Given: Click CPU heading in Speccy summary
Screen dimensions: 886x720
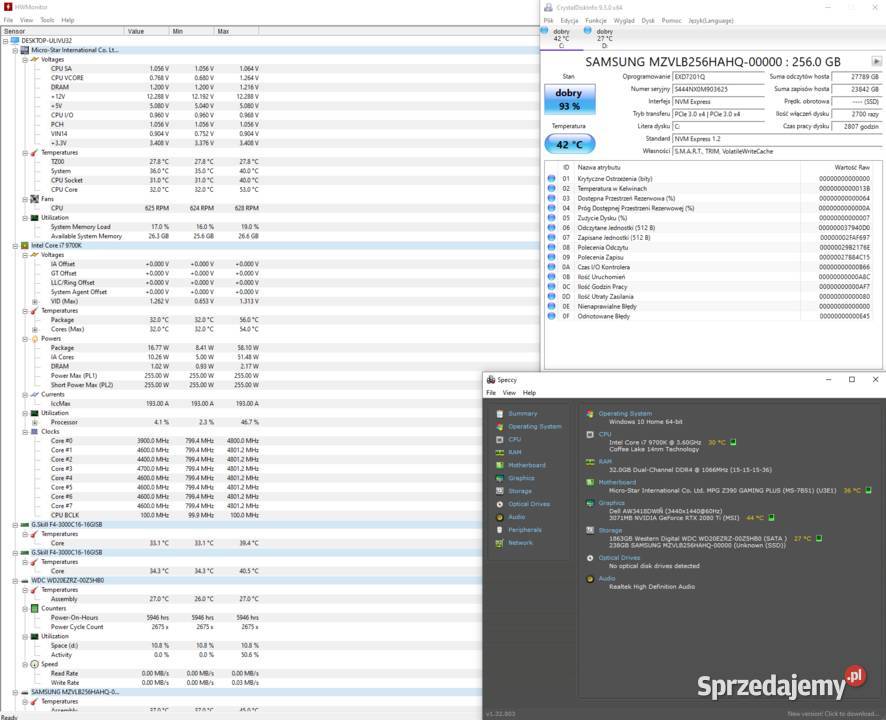Looking at the screenshot, I should [x=605, y=435].
